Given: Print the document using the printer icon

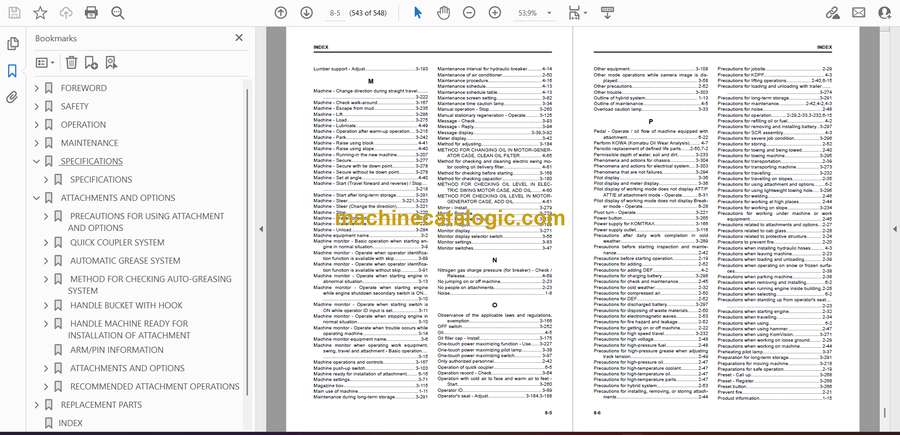Looking at the screenshot, I should click(91, 13).
